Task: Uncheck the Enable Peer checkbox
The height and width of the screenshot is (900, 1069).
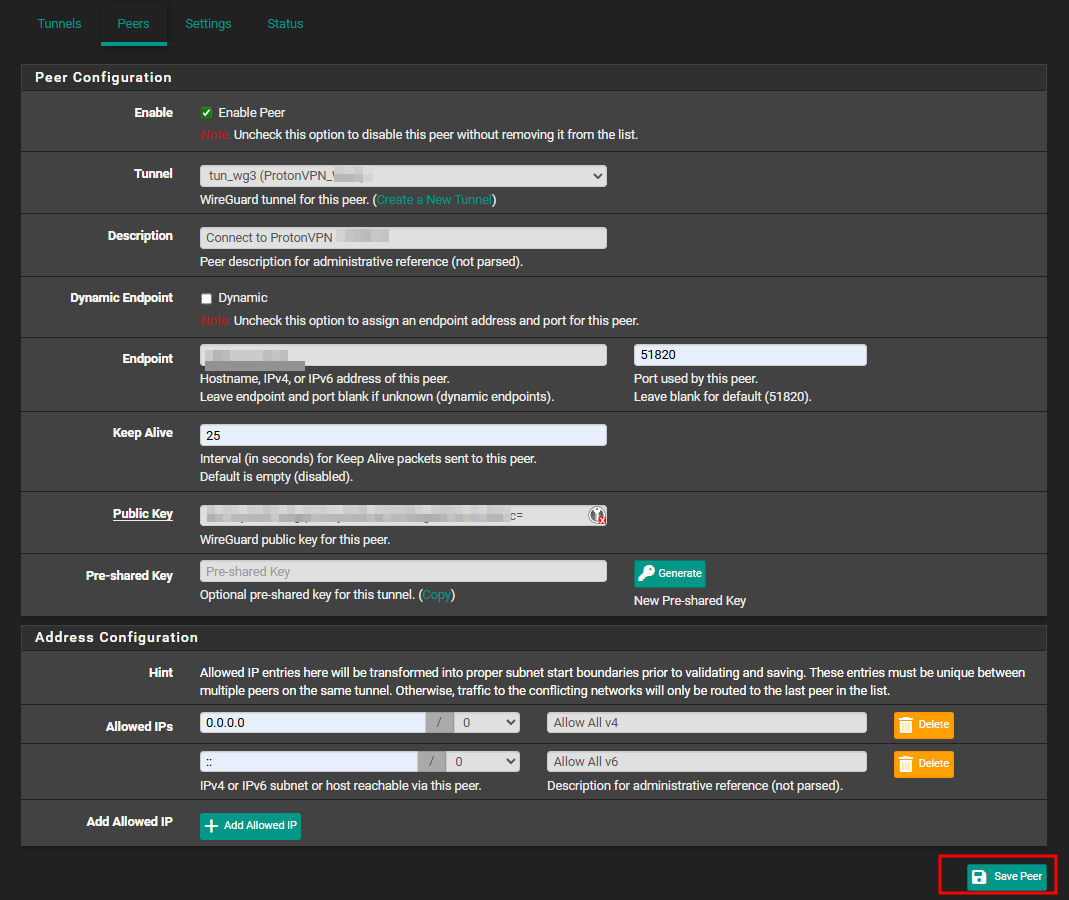Action: coord(207,112)
